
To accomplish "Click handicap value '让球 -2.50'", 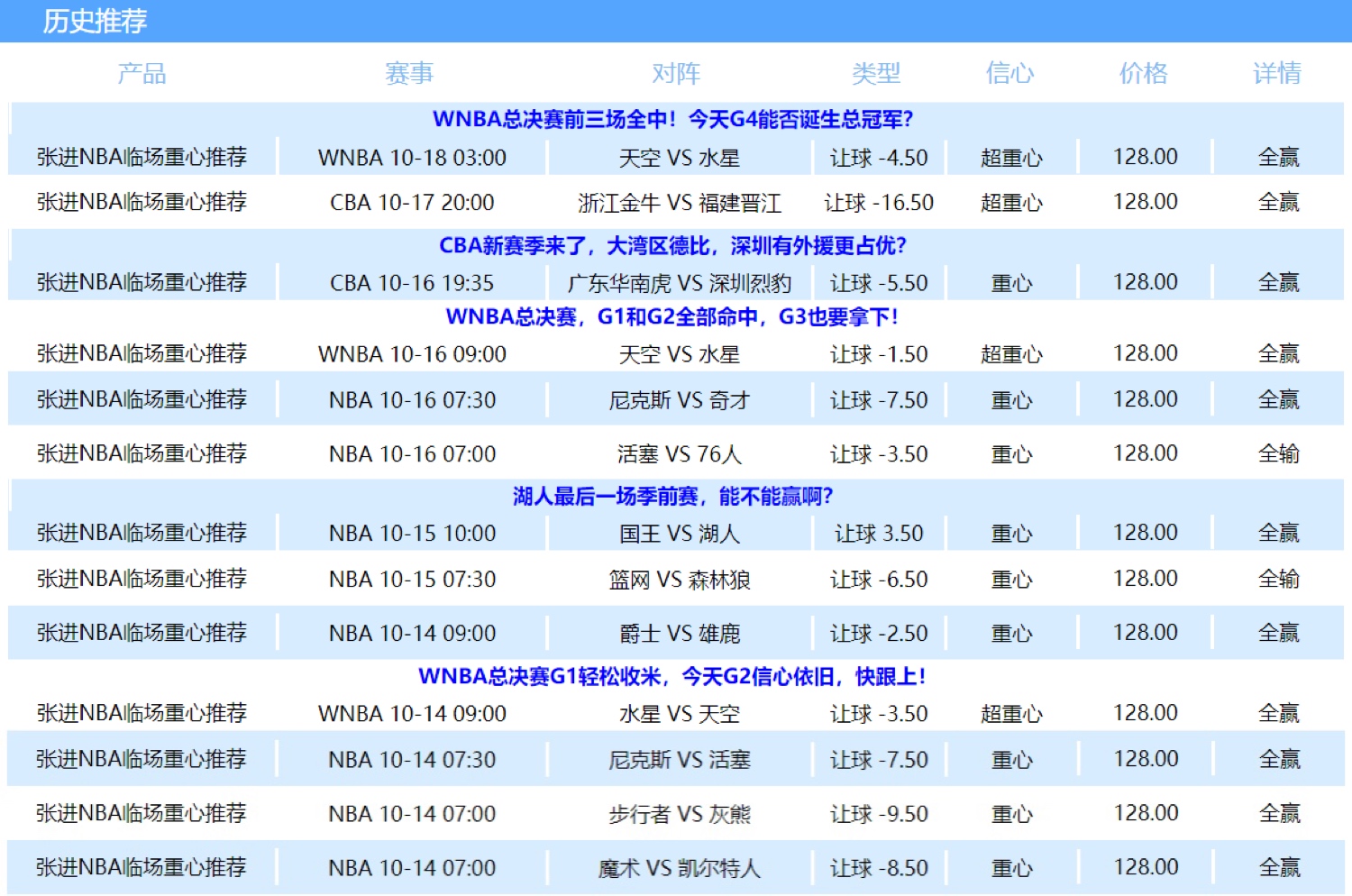I will click(x=879, y=634).
